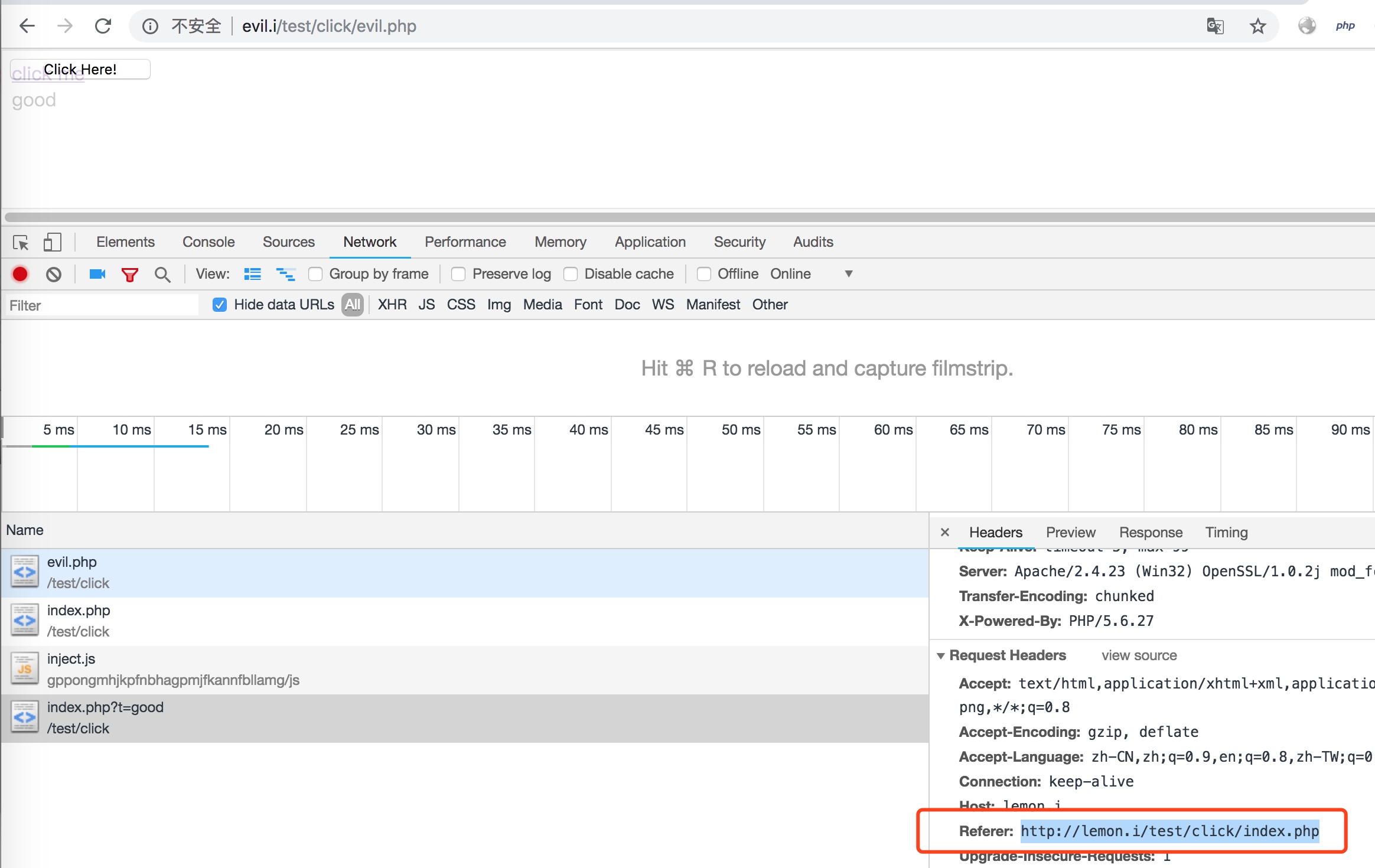Switch to the Console tab
1375x868 pixels.
tap(208, 242)
